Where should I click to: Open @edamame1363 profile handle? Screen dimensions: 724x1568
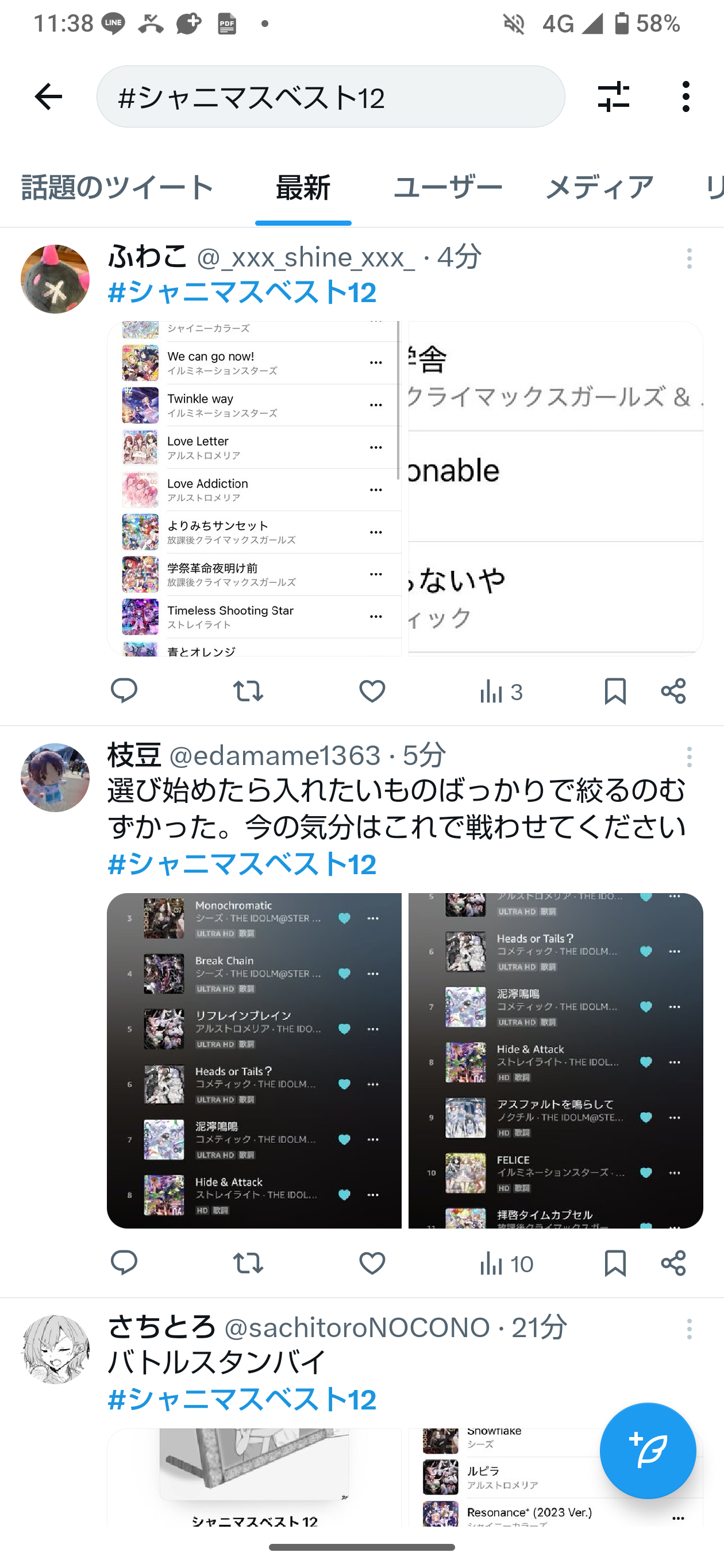pos(275,755)
